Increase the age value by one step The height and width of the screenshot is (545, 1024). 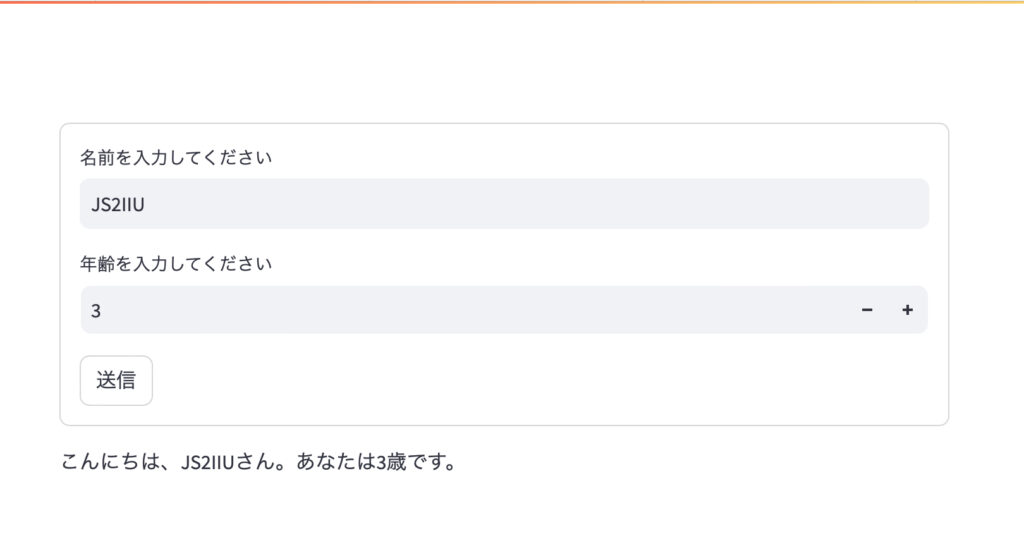[907, 310]
